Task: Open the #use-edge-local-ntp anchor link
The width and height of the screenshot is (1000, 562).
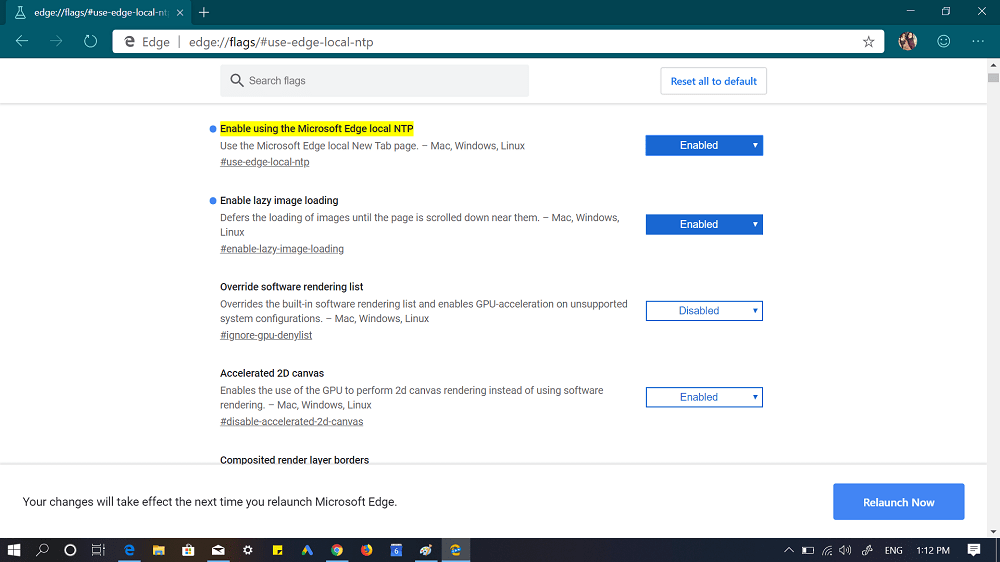Action: click(265, 162)
